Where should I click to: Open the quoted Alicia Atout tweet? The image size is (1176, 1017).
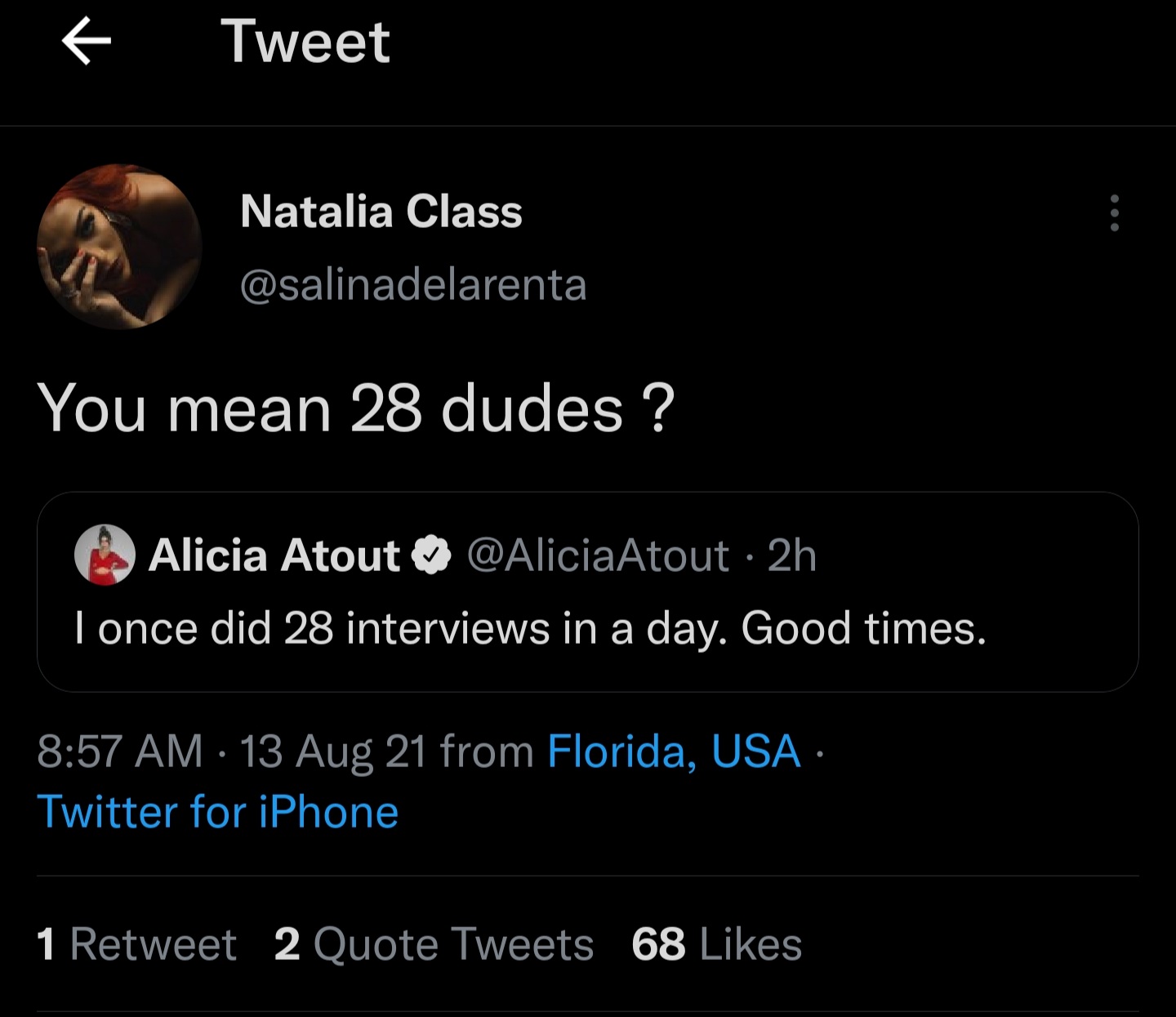pyautogui.click(x=587, y=592)
